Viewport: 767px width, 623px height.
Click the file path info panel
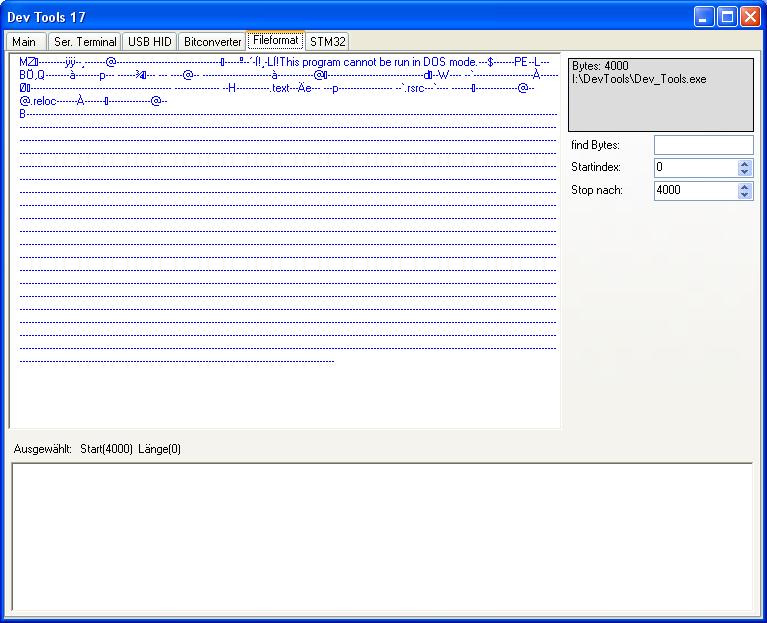click(x=660, y=95)
